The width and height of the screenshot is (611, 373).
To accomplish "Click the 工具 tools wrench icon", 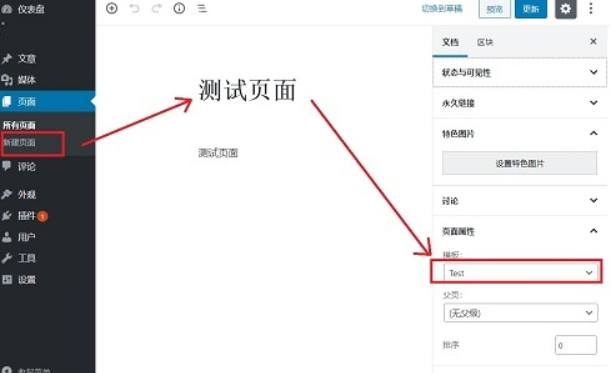I will click(x=7, y=258).
